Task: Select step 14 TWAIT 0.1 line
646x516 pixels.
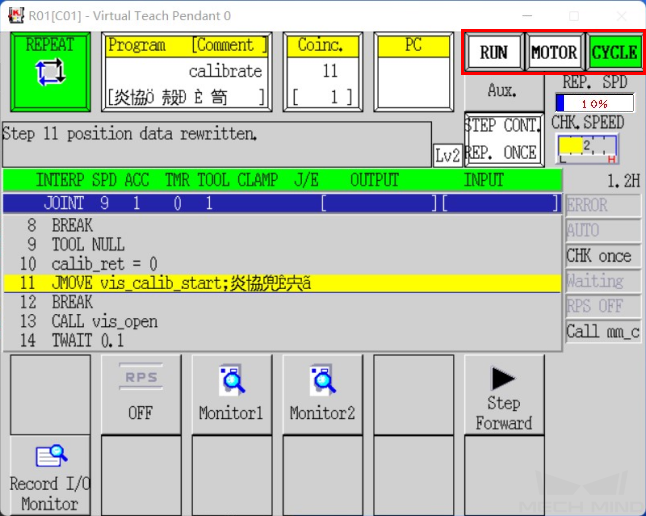Action: click(x=282, y=340)
